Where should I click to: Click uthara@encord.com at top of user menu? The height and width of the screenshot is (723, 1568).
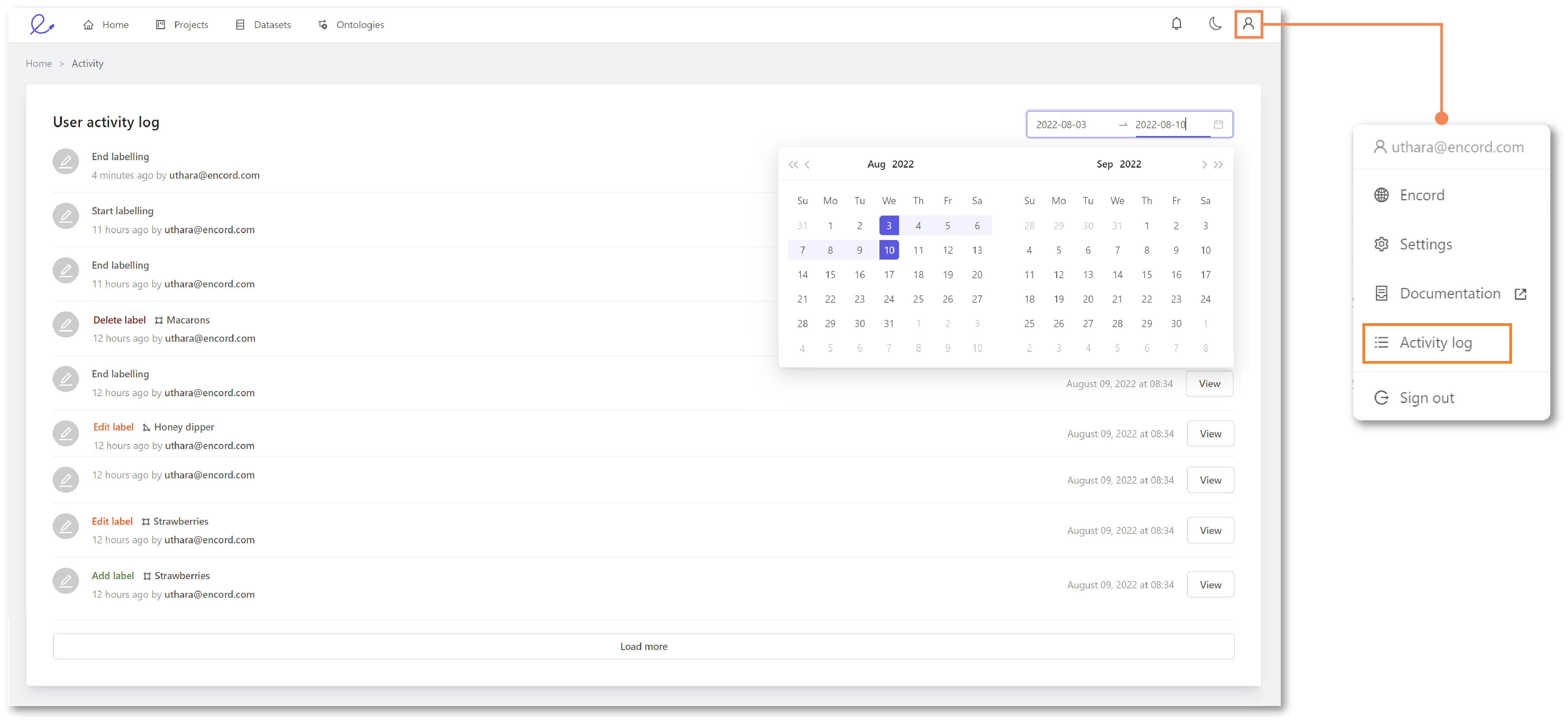point(1457,147)
